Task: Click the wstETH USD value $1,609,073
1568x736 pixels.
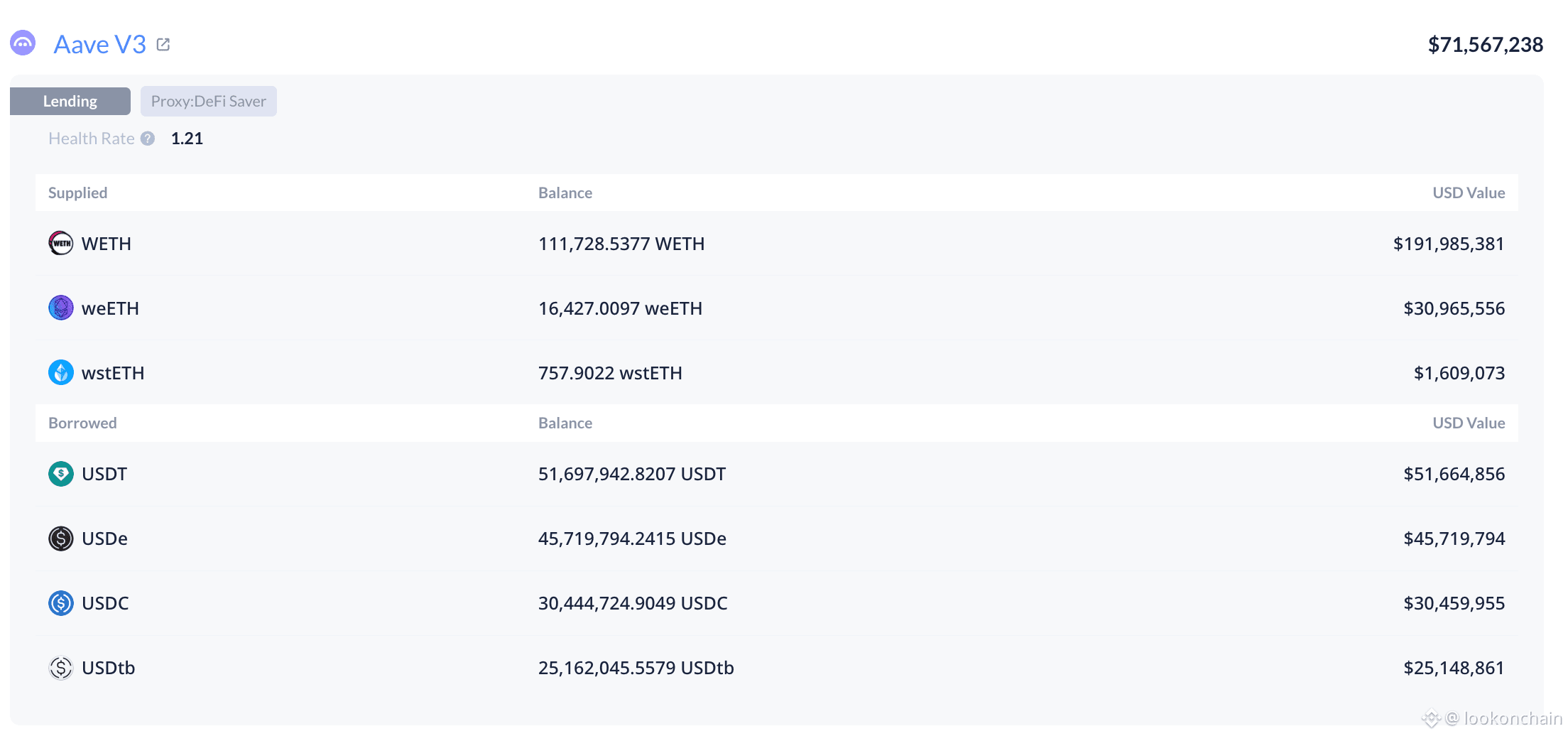Action: [x=1459, y=373]
